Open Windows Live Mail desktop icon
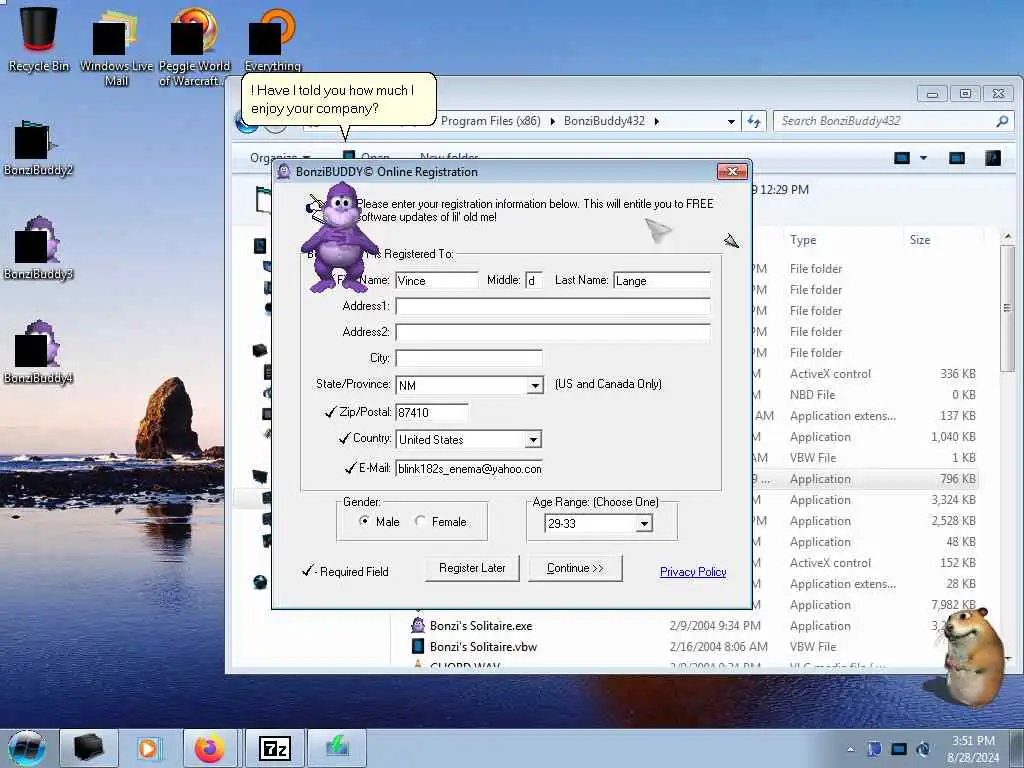This screenshot has width=1024, height=768. coord(116,47)
